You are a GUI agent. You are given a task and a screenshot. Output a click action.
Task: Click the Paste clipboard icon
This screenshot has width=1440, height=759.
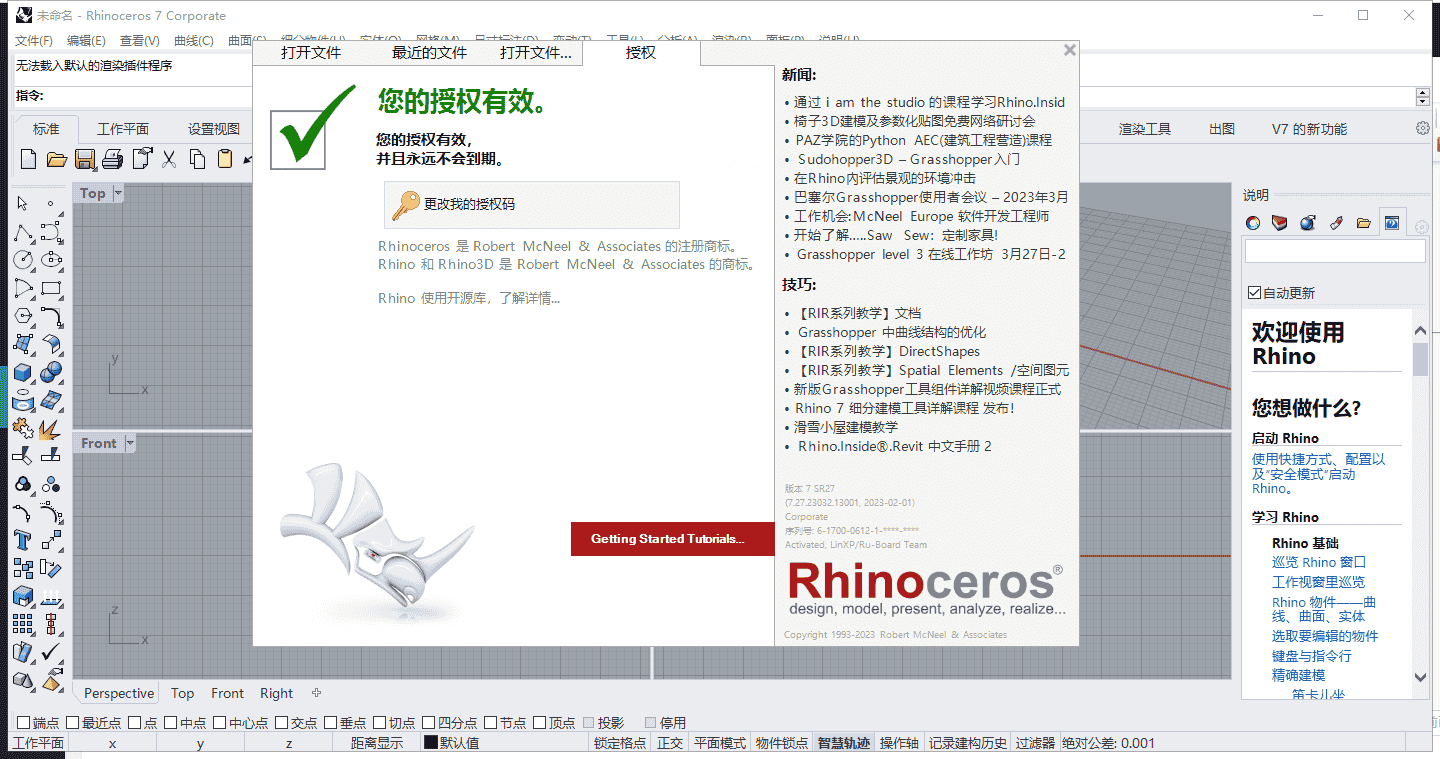[x=225, y=158]
